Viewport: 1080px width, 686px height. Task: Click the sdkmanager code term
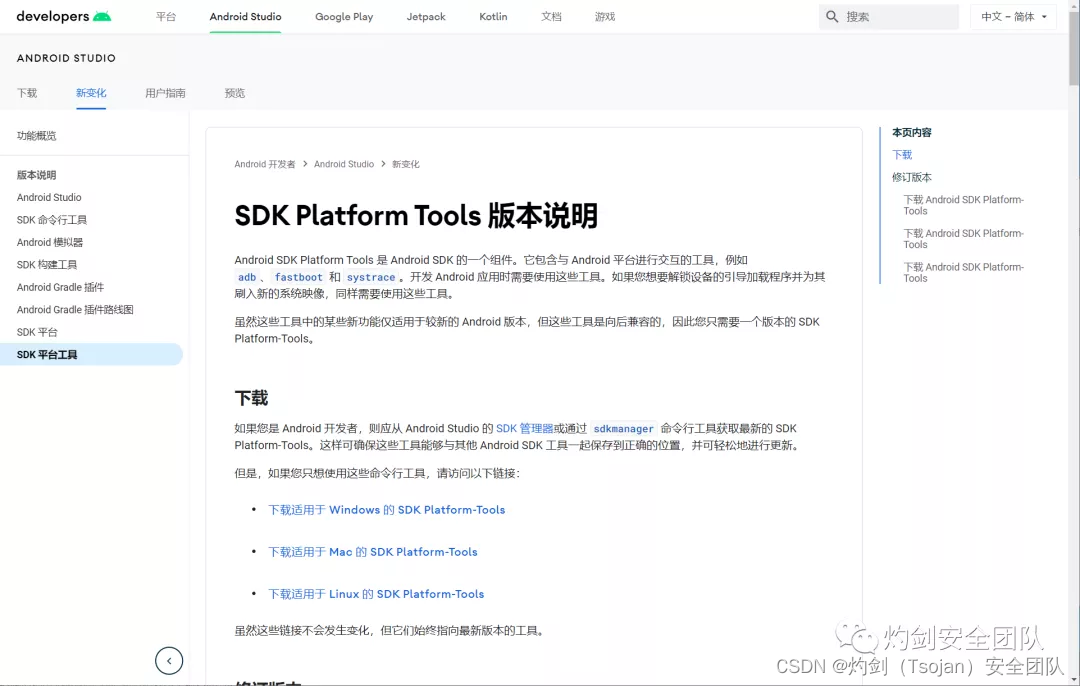click(623, 428)
